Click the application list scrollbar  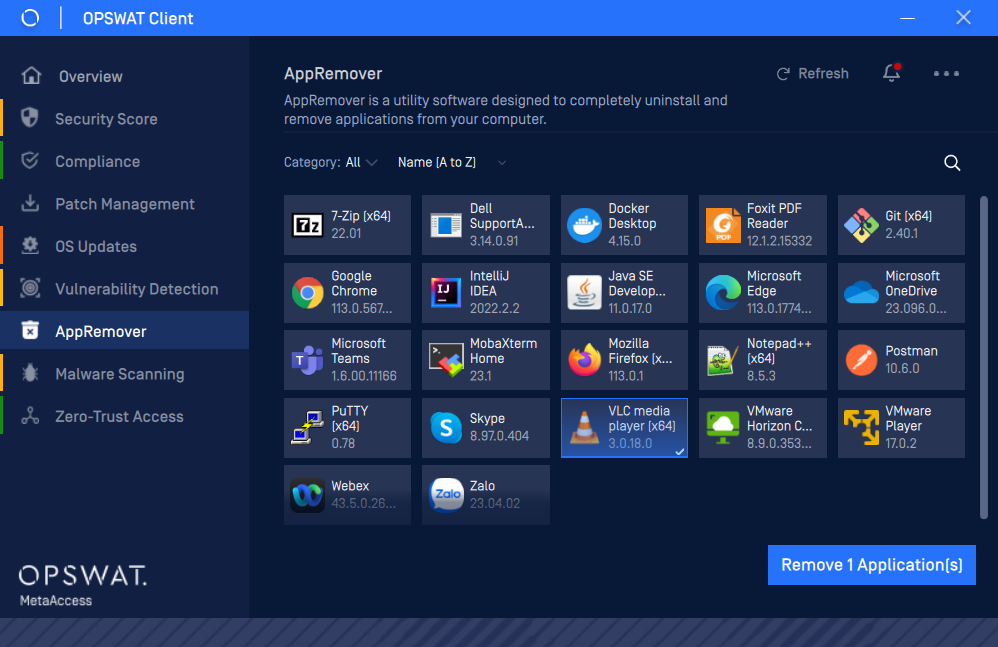pos(984,358)
